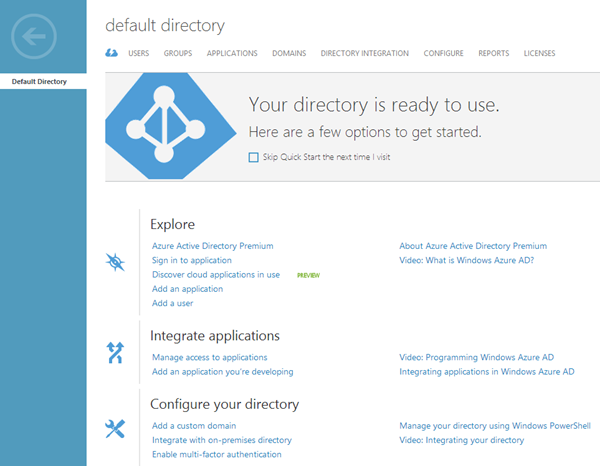Select Default Directory in sidebar
The height and width of the screenshot is (466, 600).
pyautogui.click(x=43, y=81)
